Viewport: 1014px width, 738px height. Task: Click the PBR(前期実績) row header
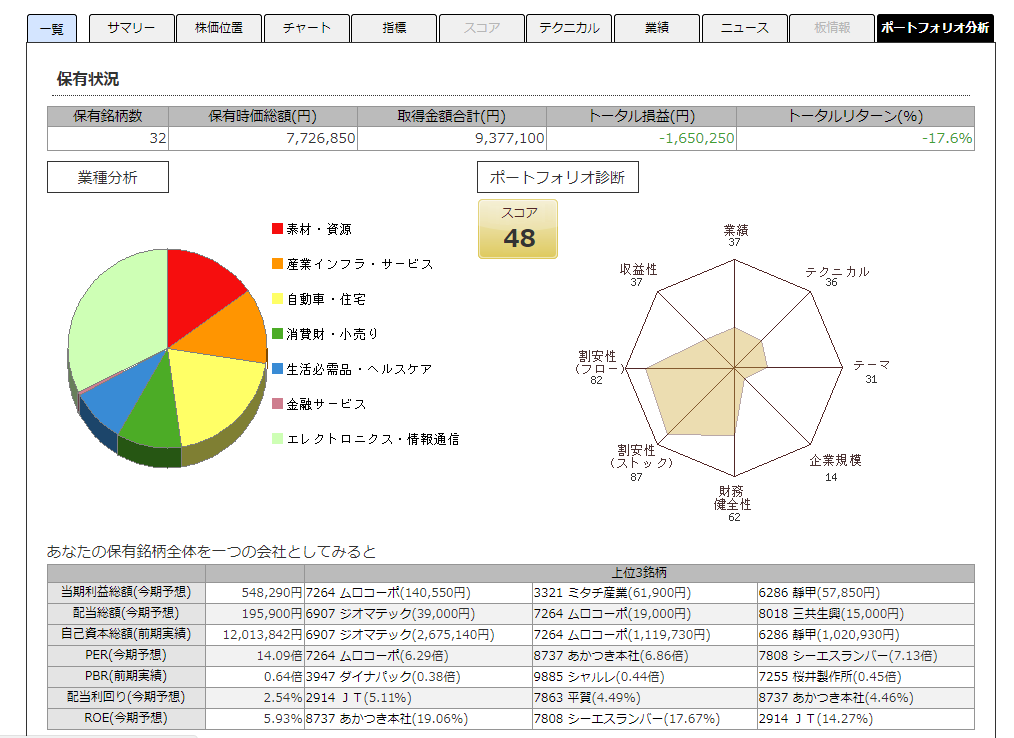pos(126,677)
